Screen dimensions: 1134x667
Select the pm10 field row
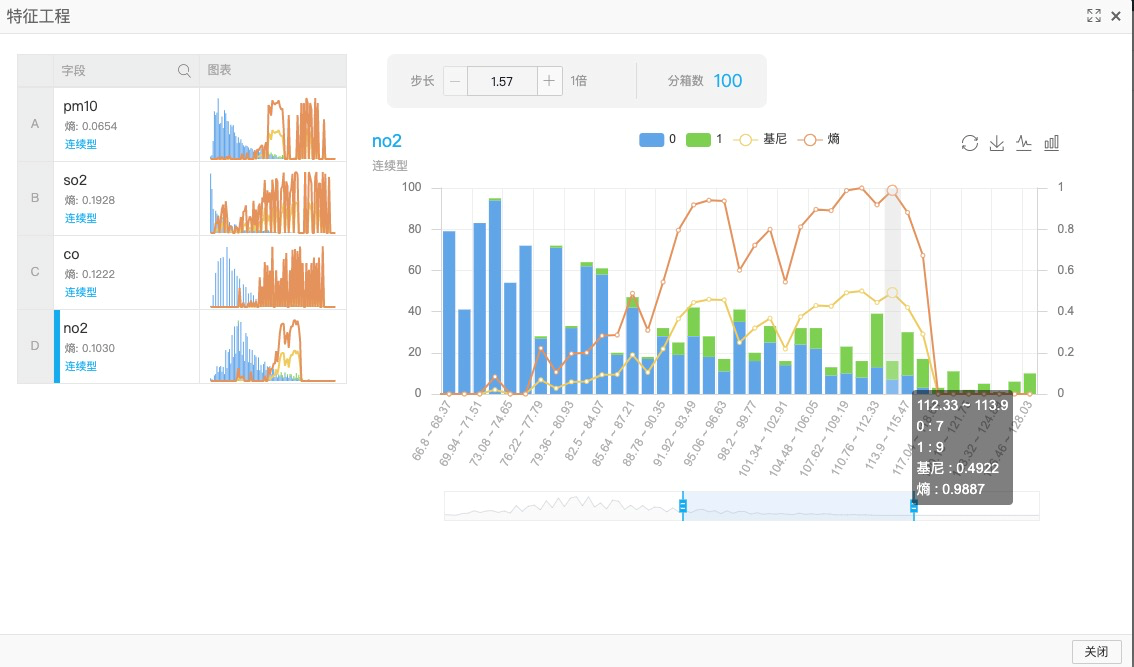coord(182,124)
